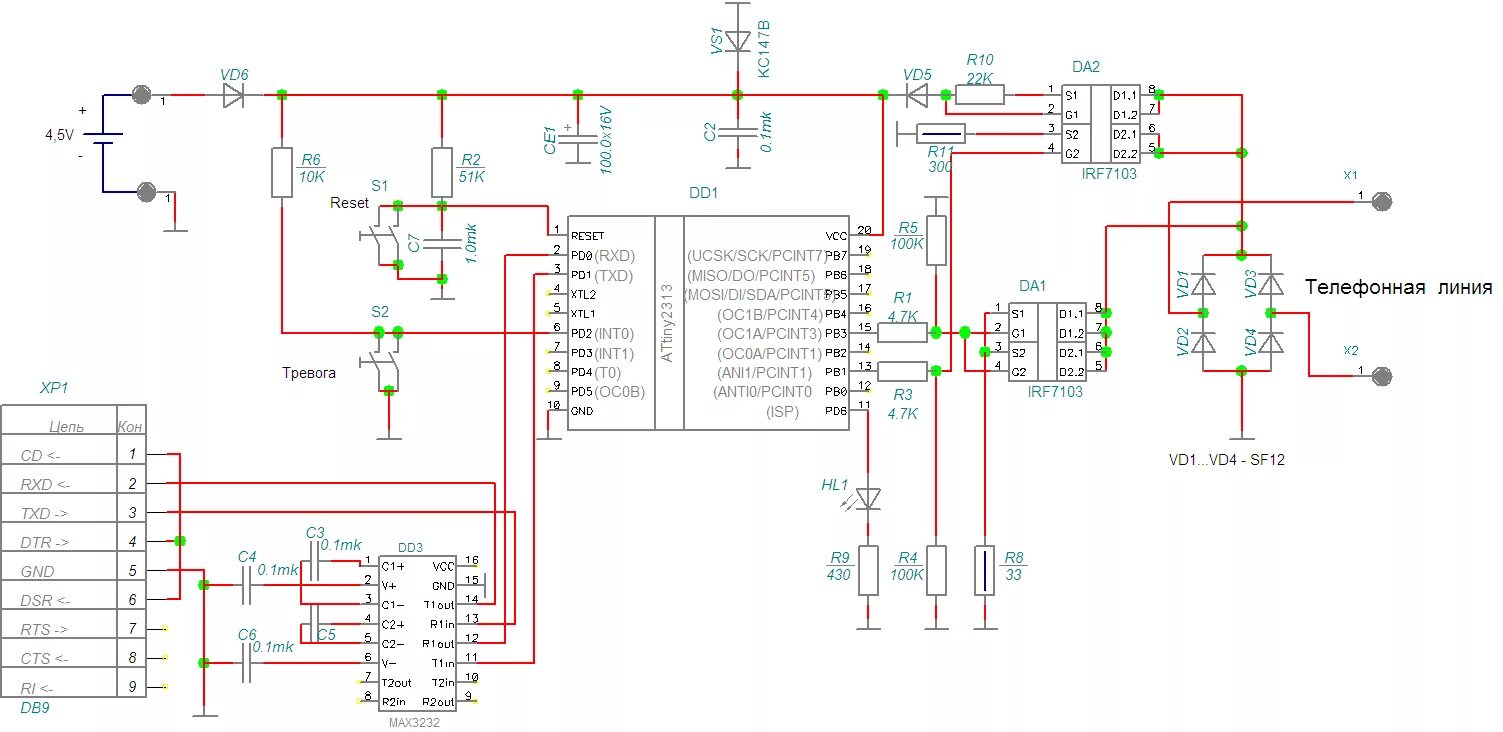
Task: Click the VS1 zener diode symbol
Action: click(x=738, y=42)
